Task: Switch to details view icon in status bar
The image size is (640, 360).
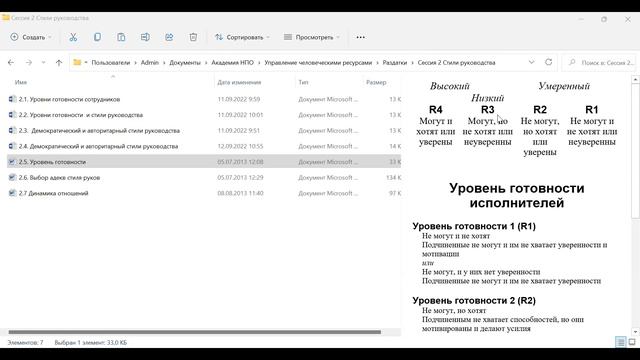Action: click(620, 342)
